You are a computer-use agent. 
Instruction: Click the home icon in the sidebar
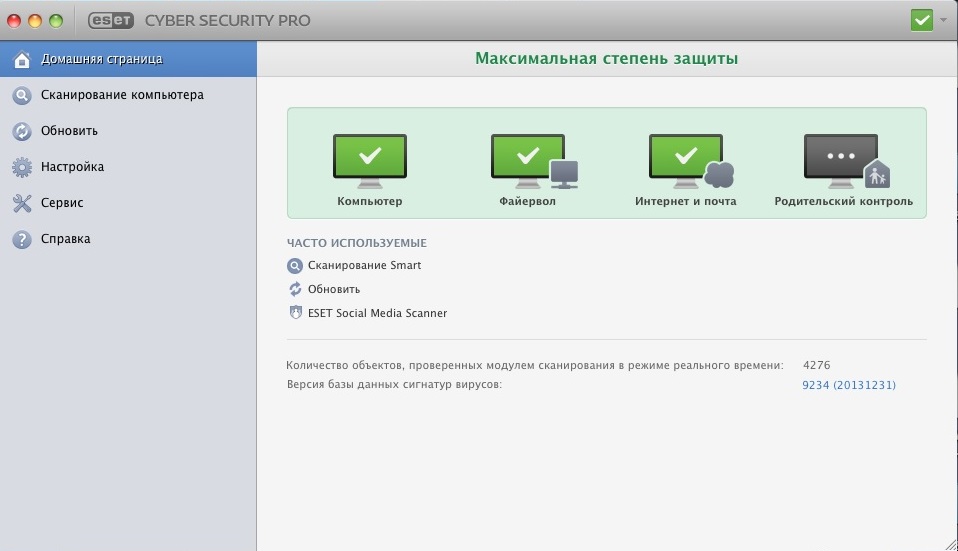tap(21, 59)
